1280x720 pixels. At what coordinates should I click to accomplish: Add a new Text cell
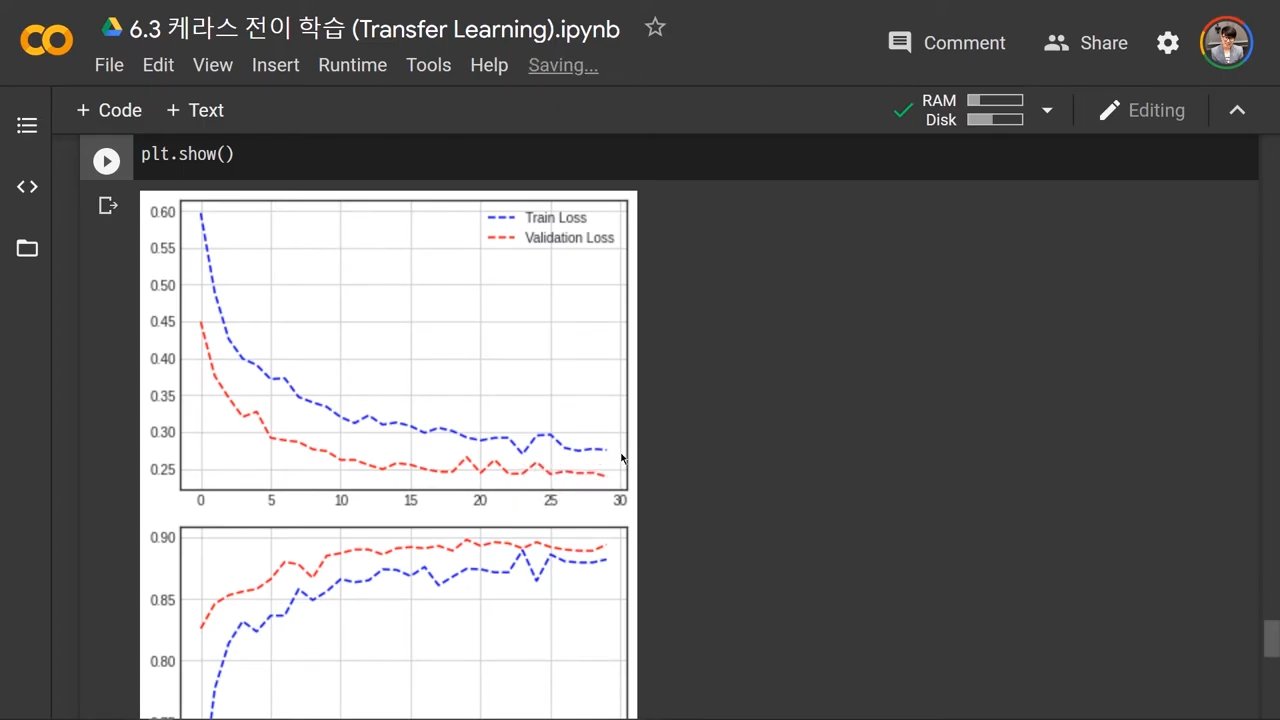[195, 110]
